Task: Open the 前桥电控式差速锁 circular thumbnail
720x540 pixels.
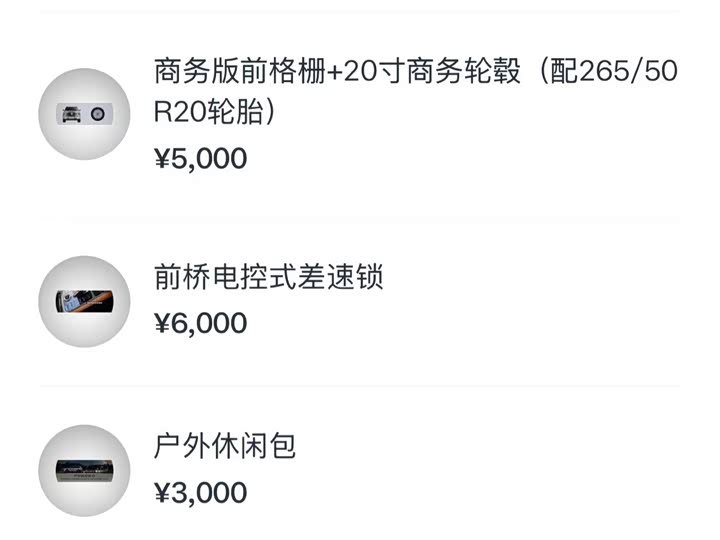Action: tap(85, 301)
